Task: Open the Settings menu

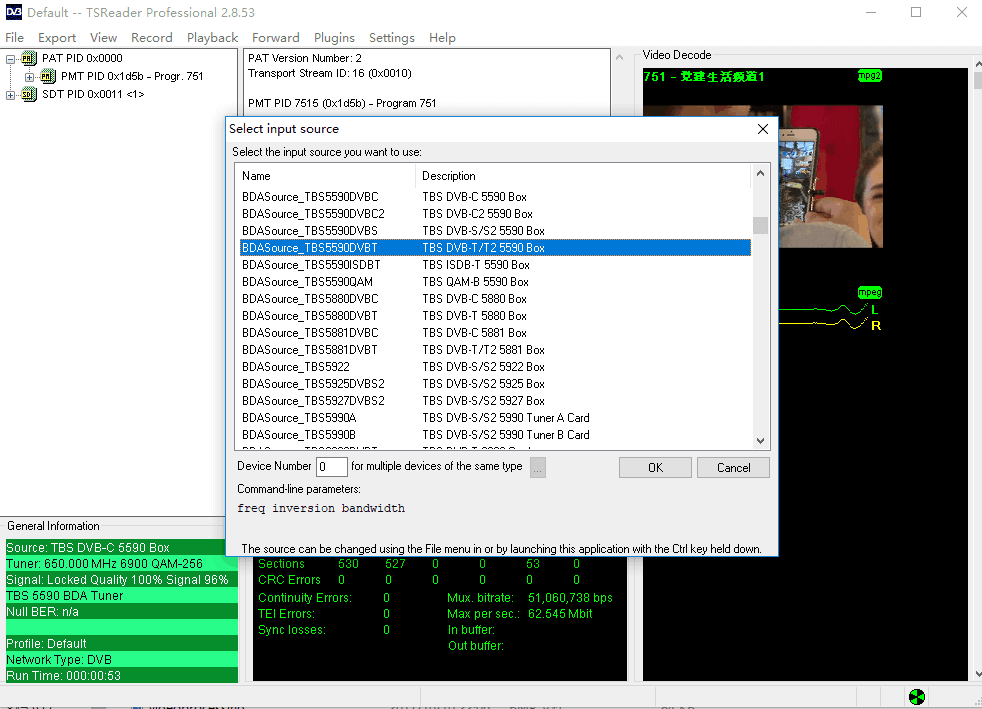Action: [391, 38]
